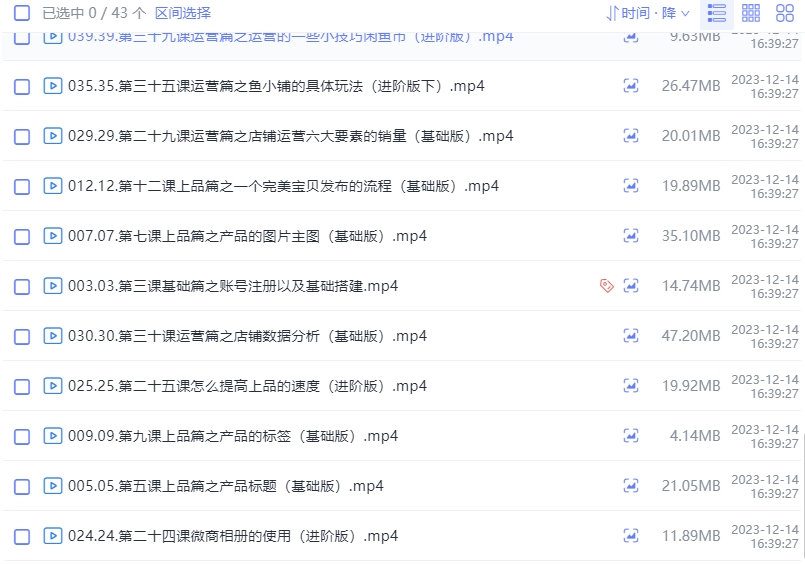
Task: Check the box for file 035.35
Action: tap(22, 86)
